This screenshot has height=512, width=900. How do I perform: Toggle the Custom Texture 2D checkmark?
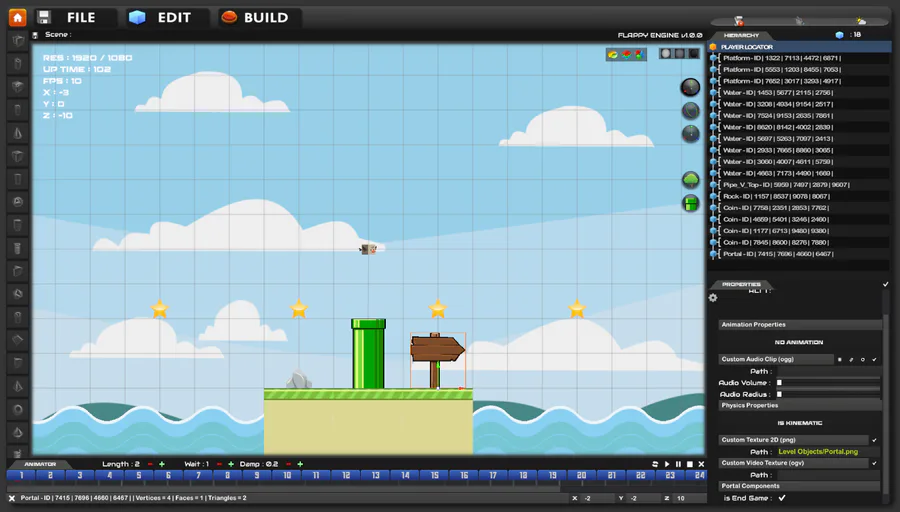click(874, 440)
